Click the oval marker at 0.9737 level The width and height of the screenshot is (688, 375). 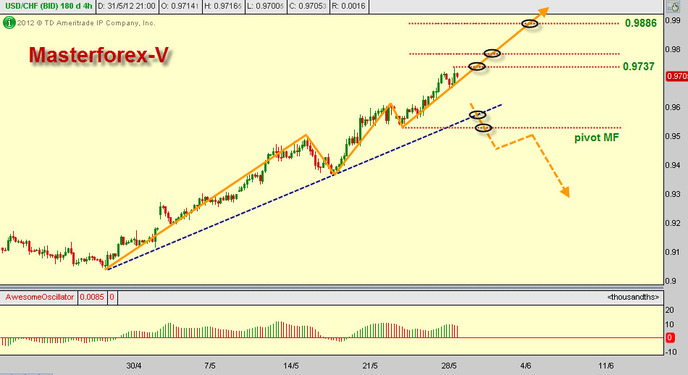click(477, 67)
